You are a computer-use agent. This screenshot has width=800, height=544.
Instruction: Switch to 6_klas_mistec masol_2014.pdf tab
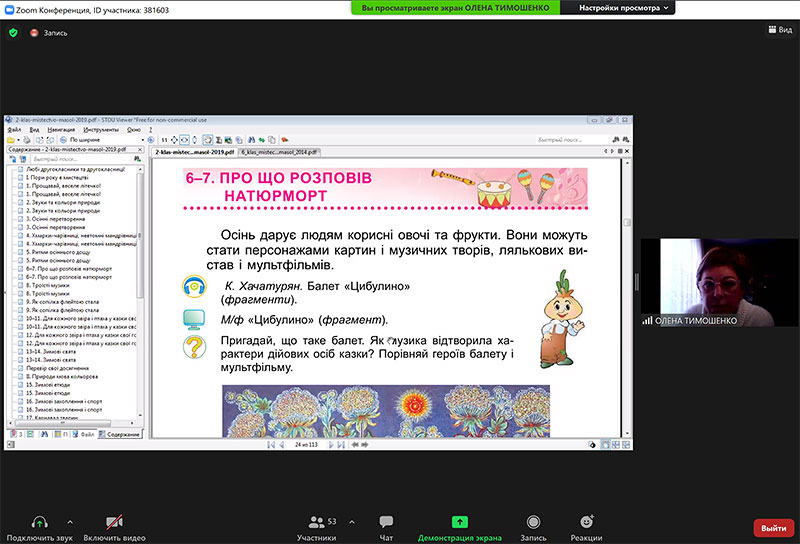point(279,152)
